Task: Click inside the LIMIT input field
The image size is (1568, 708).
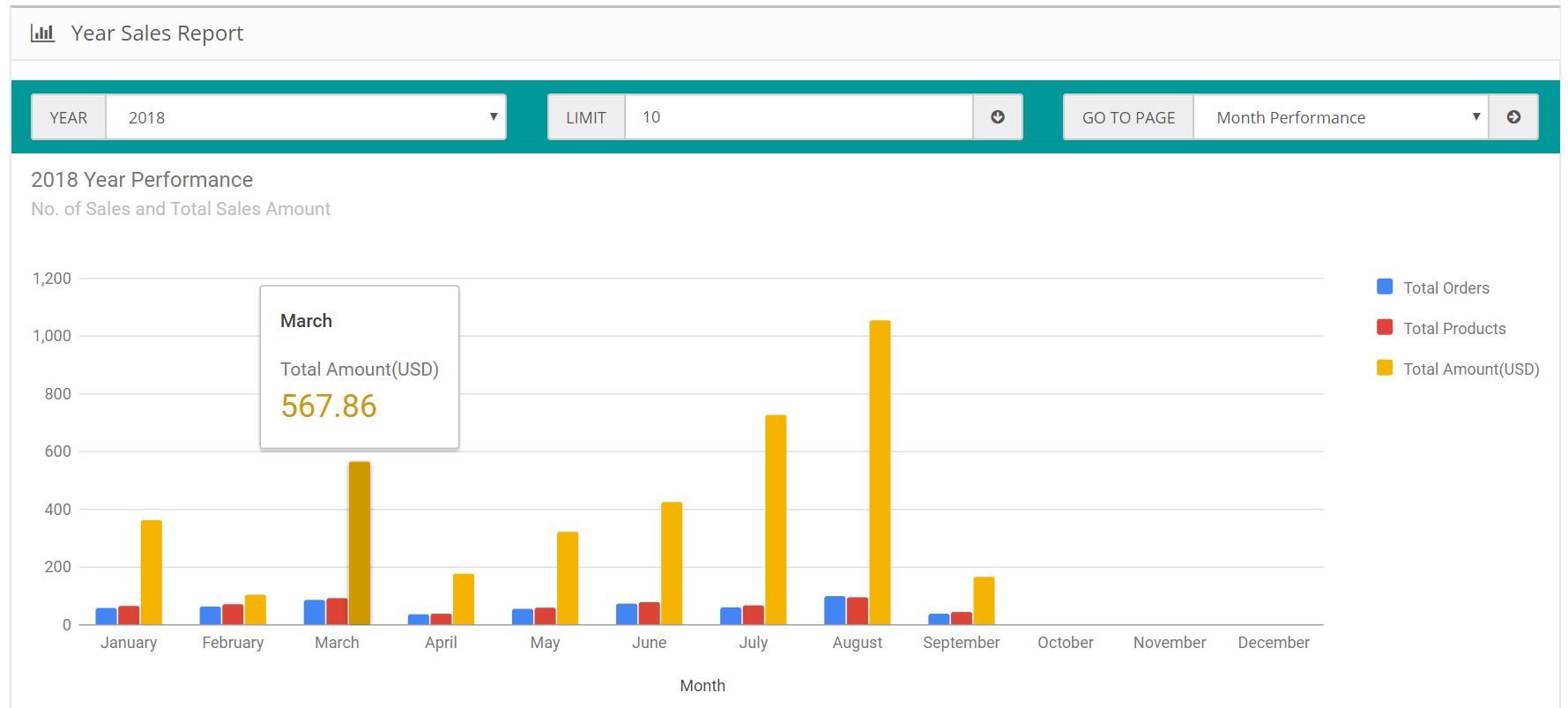Action: click(x=799, y=117)
